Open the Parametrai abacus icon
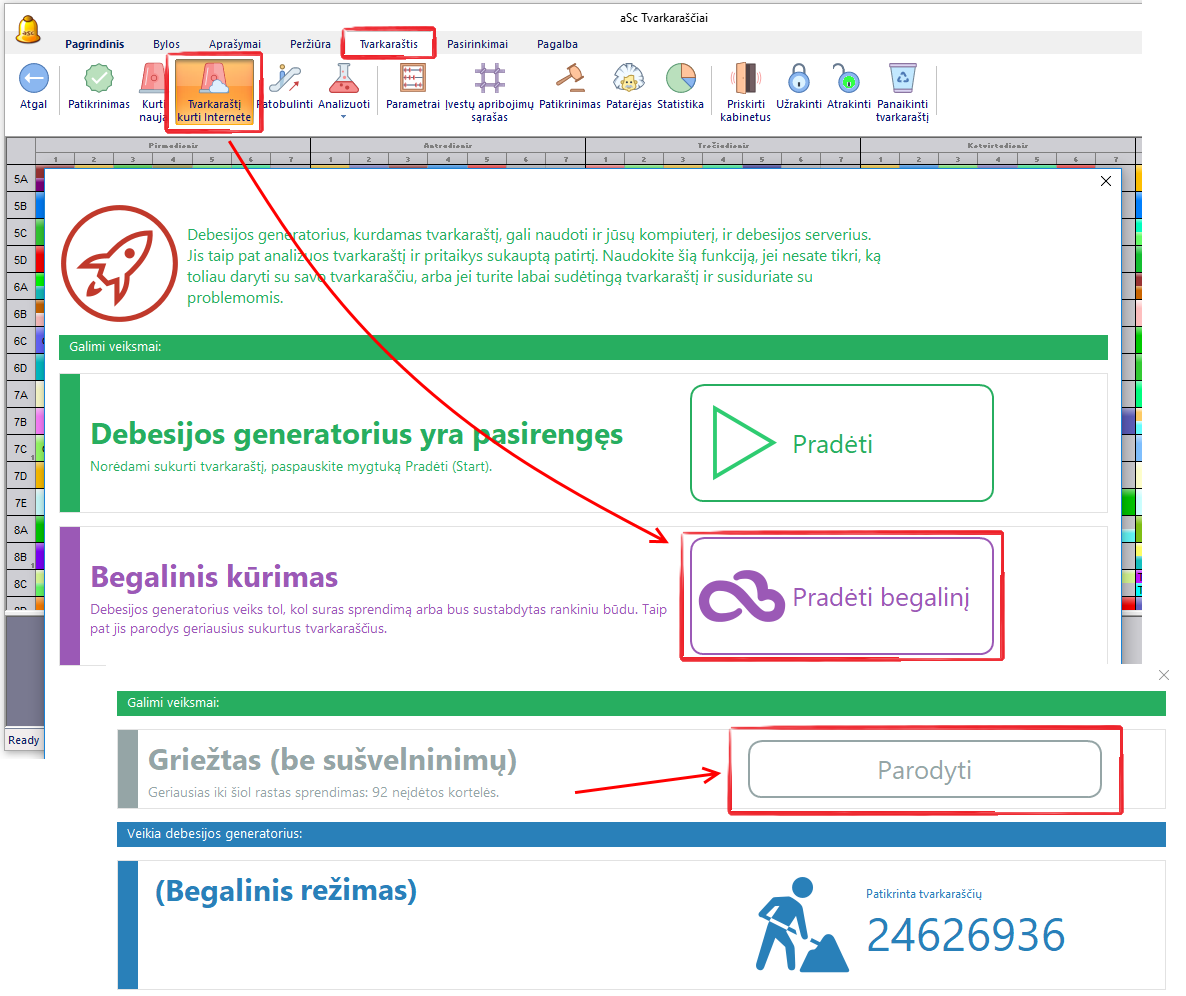1186x996 pixels. pos(413,79)
